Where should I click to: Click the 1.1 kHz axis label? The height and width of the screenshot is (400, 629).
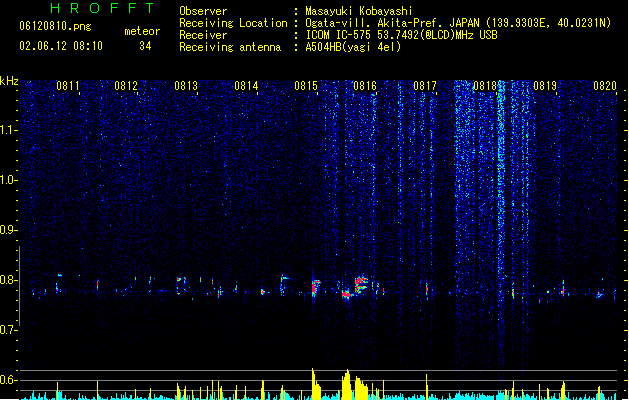click(x=8, y=130)
